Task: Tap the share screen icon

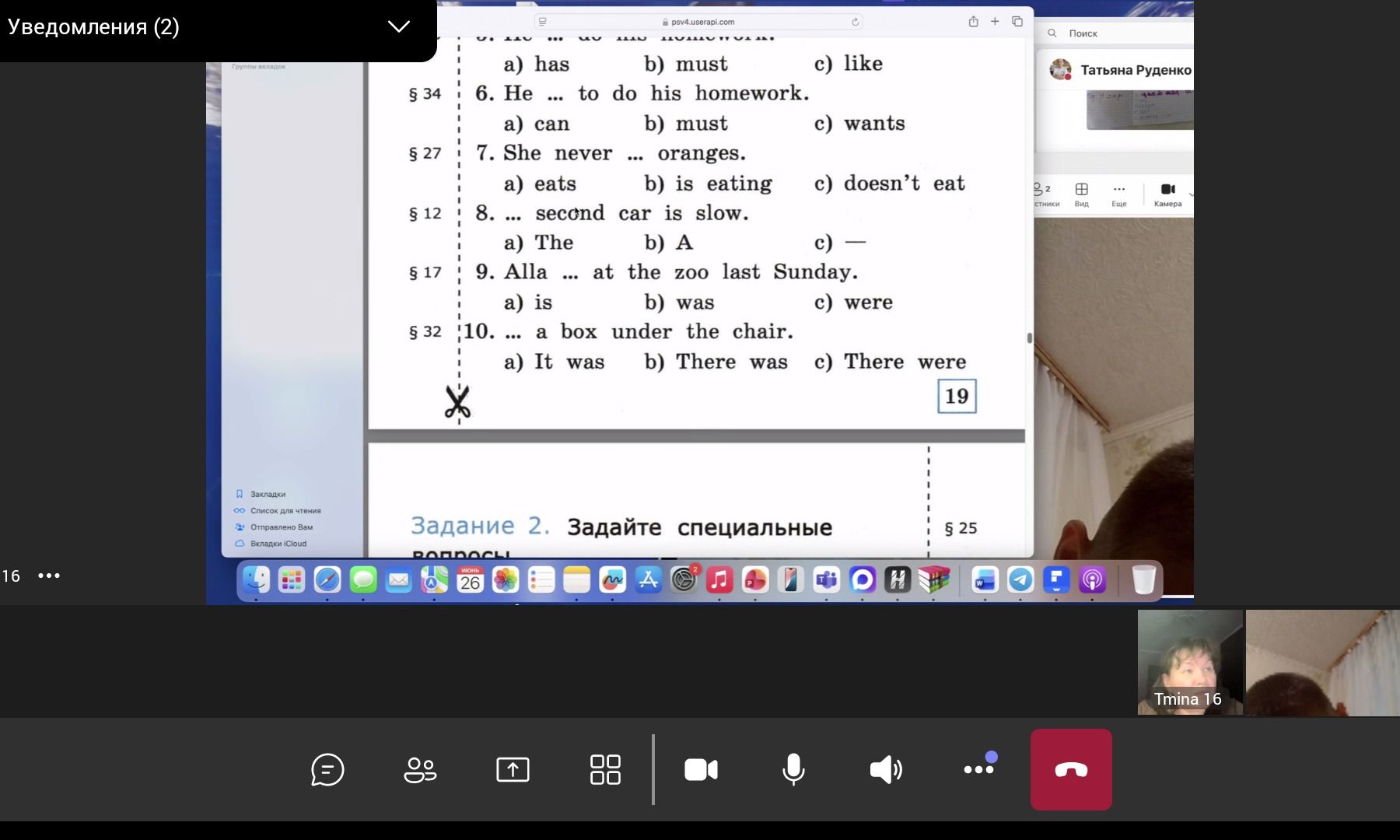Action: (513, 770)
